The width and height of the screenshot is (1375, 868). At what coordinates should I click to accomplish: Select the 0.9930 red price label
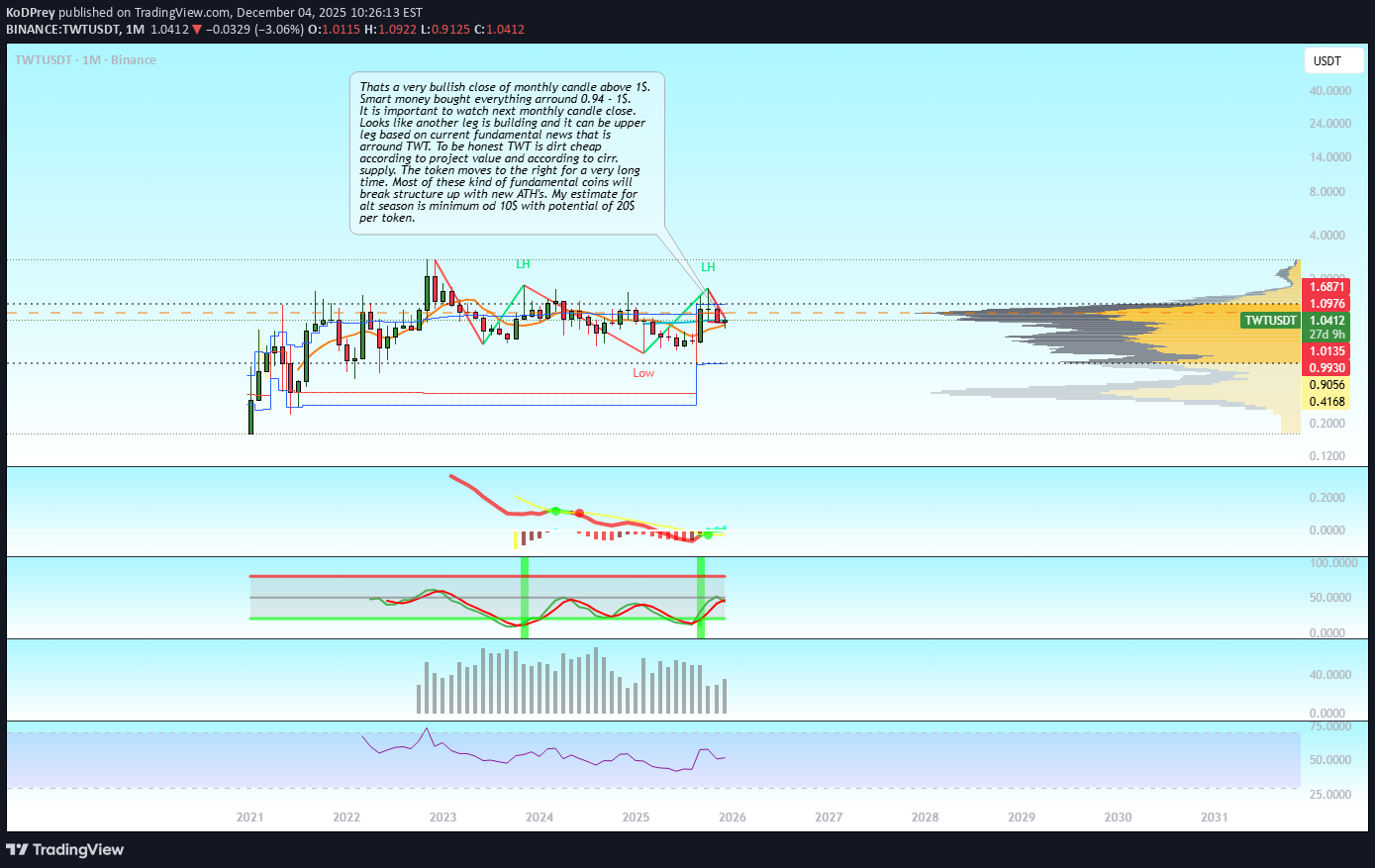1326,368
